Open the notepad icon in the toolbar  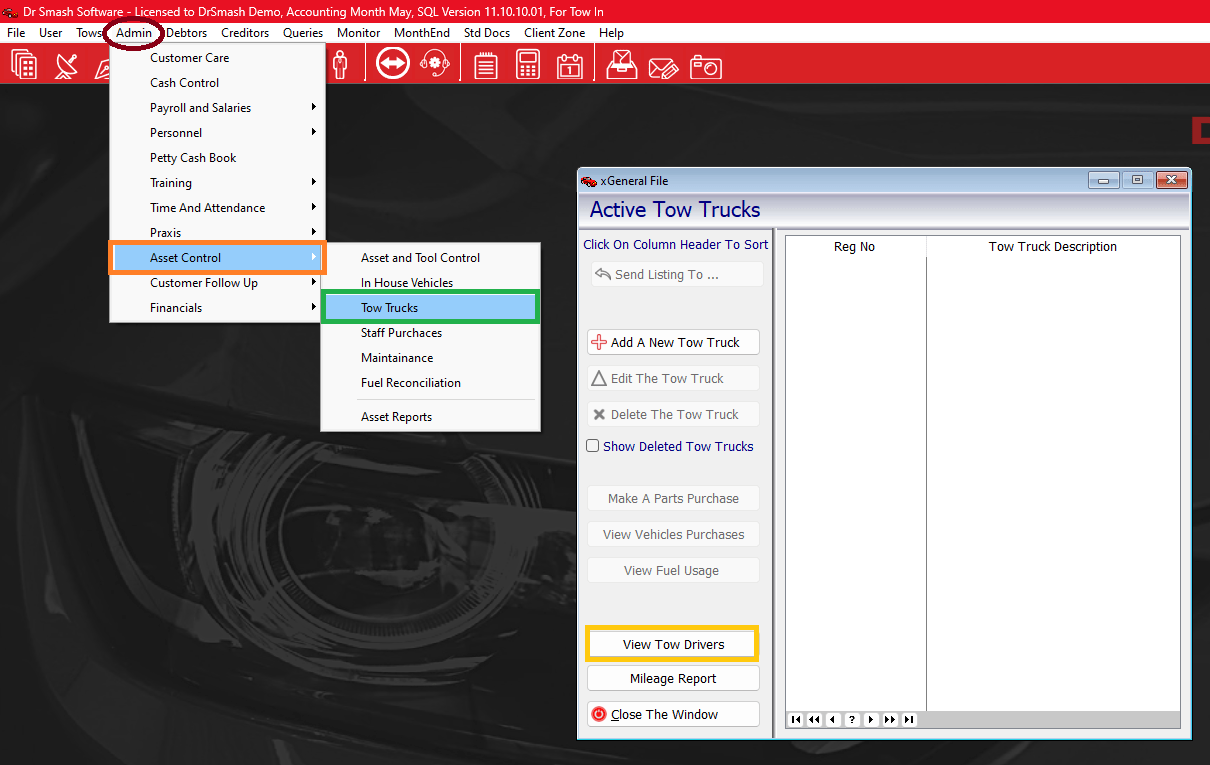coord(486,63)
